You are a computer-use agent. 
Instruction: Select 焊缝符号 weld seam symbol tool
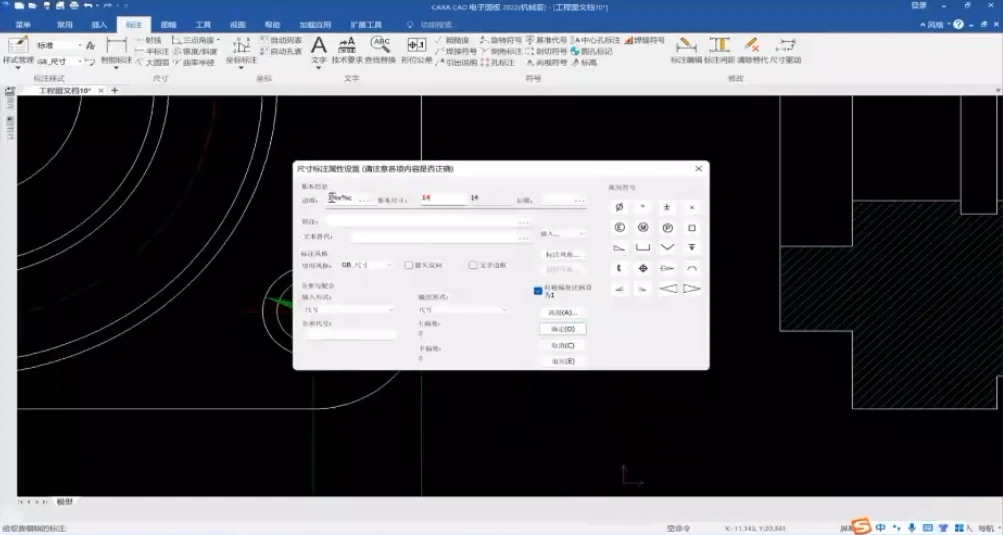pos(645,40)
